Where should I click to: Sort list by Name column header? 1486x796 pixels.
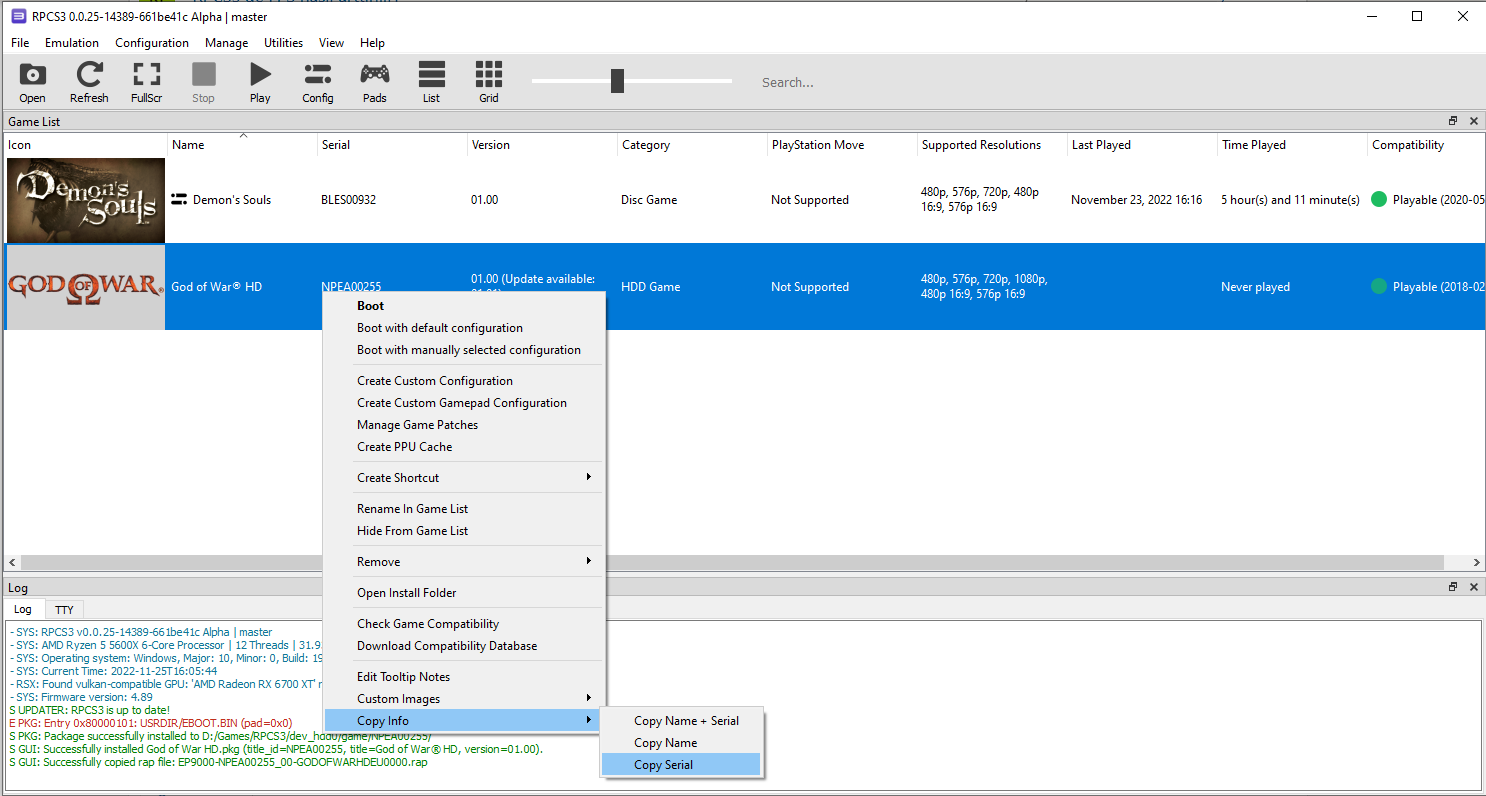coord(188,145)
